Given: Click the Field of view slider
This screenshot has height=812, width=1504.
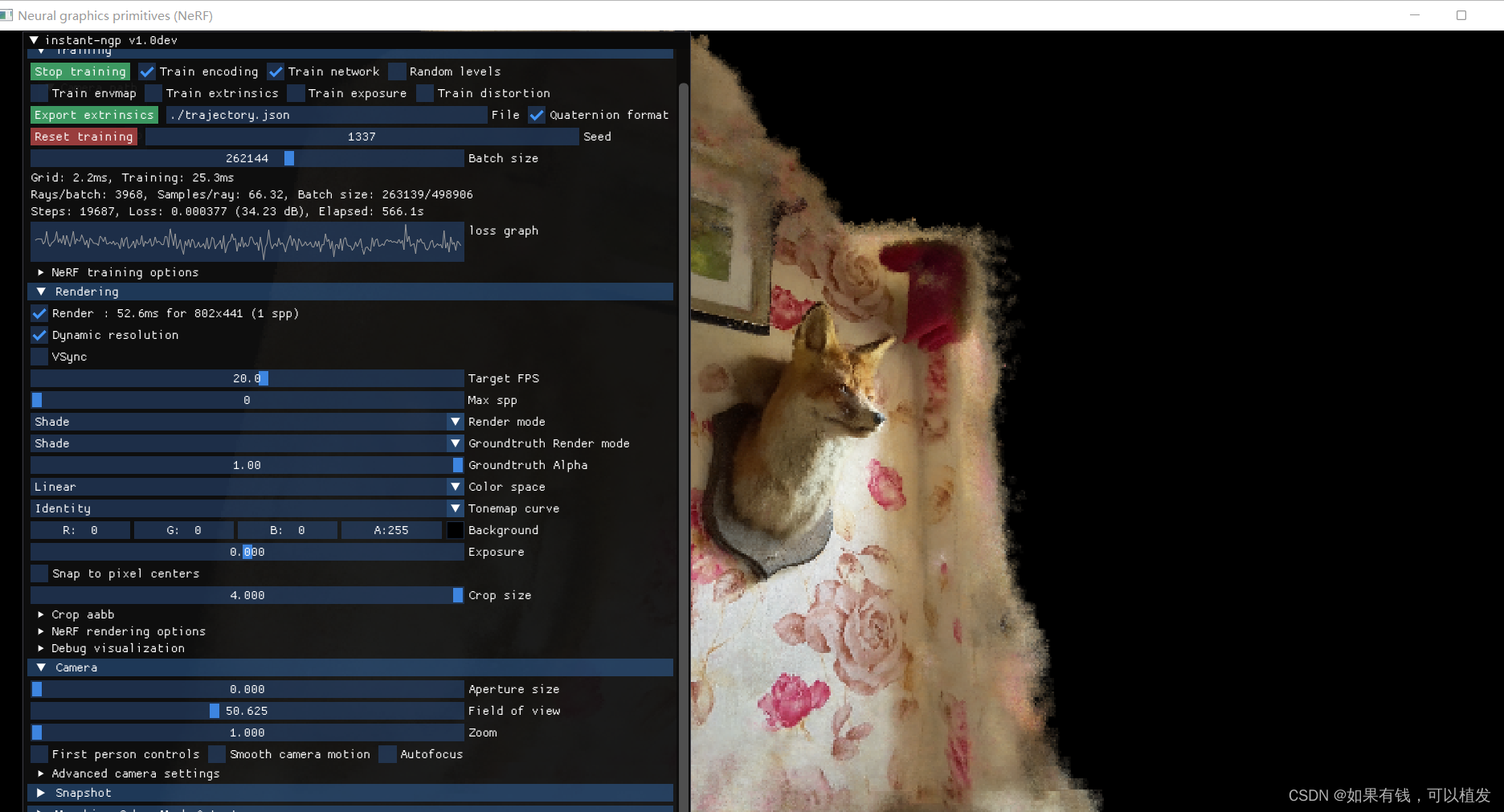Looking at the screenshot, I should (x=247, y=711).
